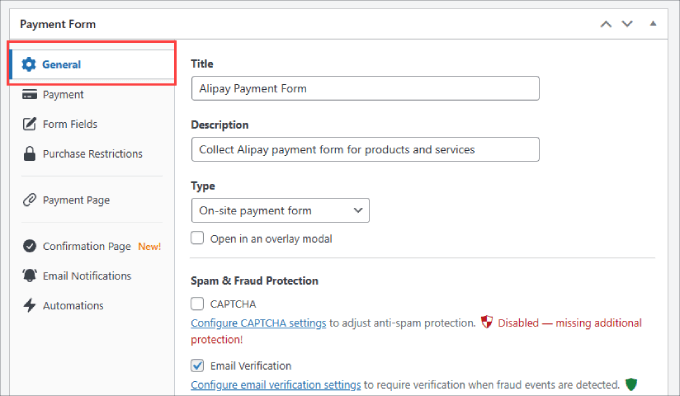Click the Payment Form panel title

pos(58,24)
